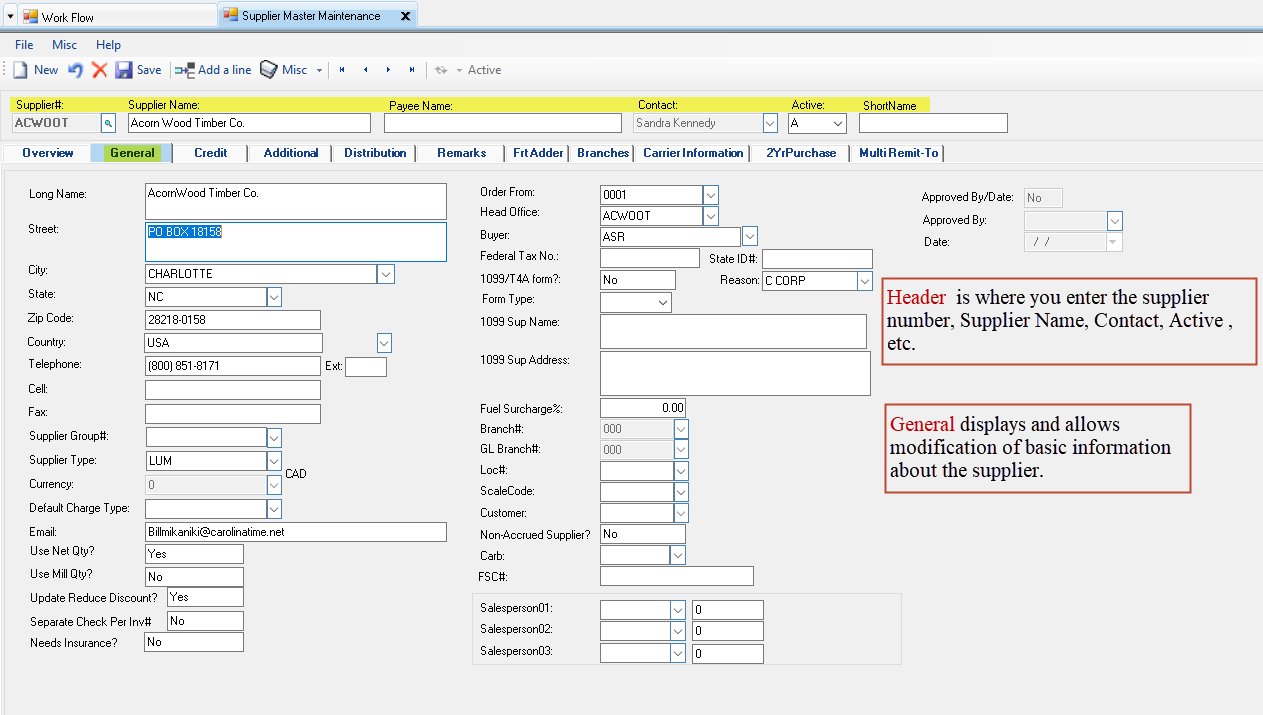Go to the previous record arrow

pos(365,70)
